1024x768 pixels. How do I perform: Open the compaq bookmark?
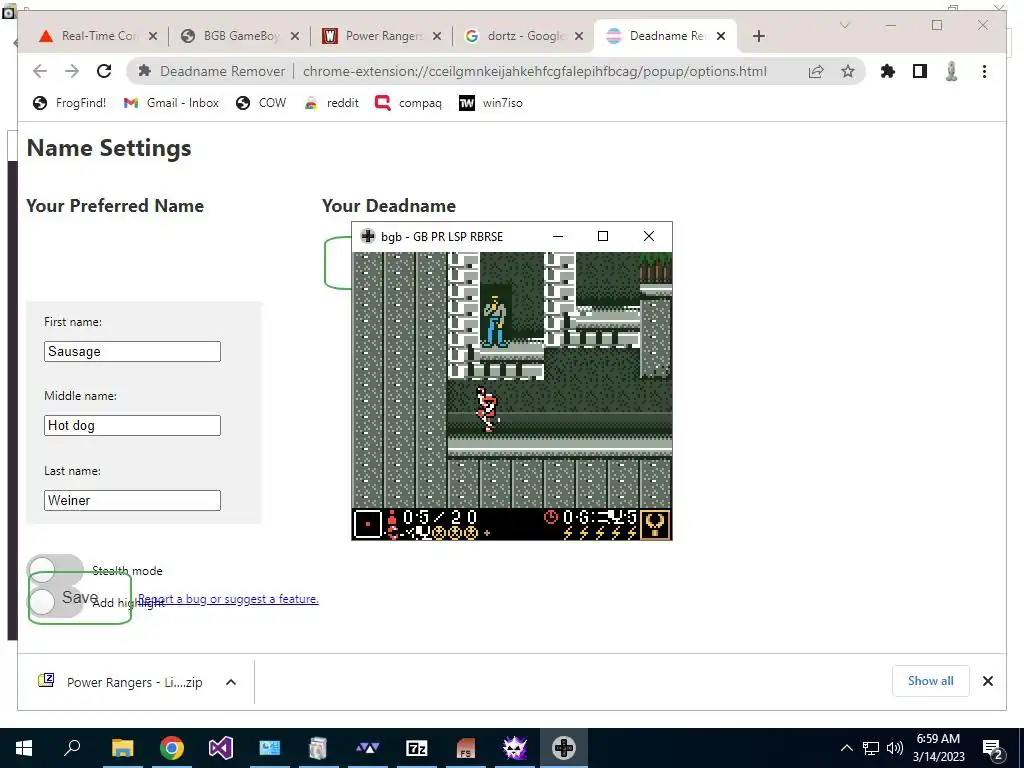(x=409, y=103)
